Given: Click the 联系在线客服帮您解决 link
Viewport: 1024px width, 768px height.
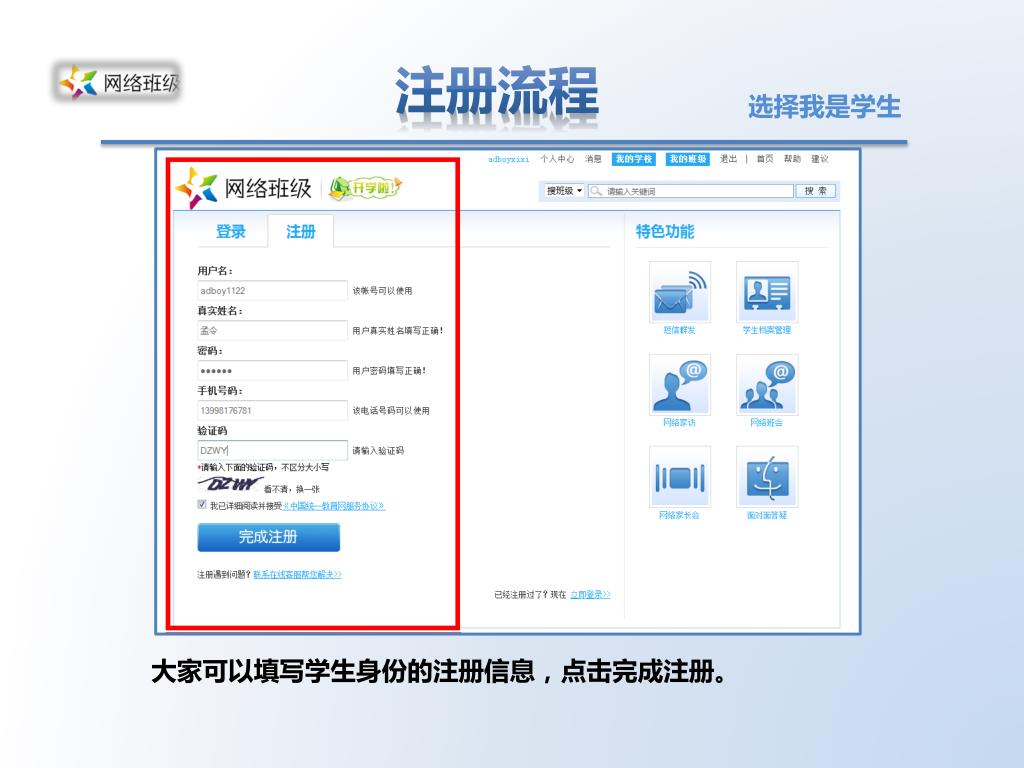Looking at the screenshot, I should tap(297, 575).
